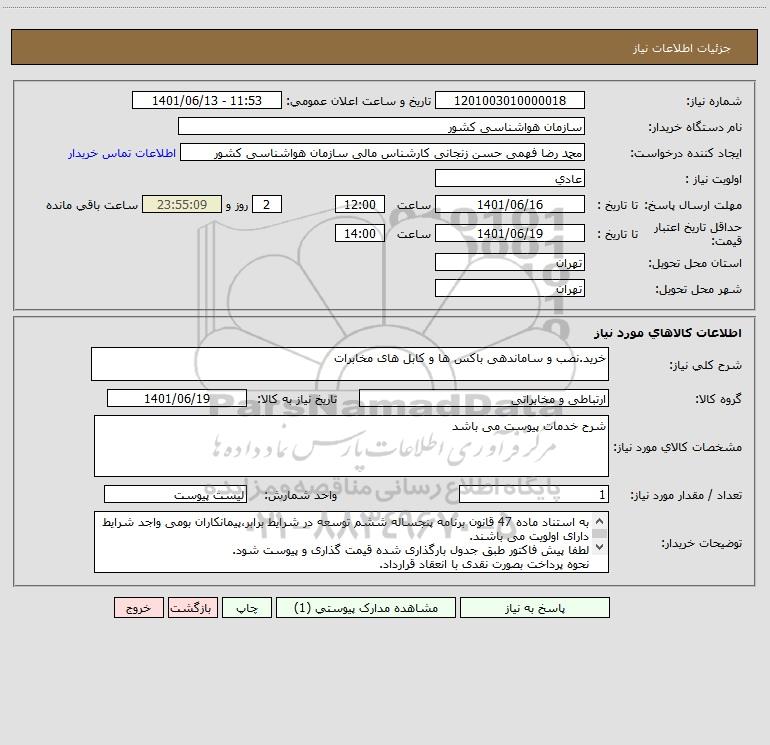Click goods group field ارتباطی و مخابراتی
770x745 pixels.
click(x=484, y=398)
